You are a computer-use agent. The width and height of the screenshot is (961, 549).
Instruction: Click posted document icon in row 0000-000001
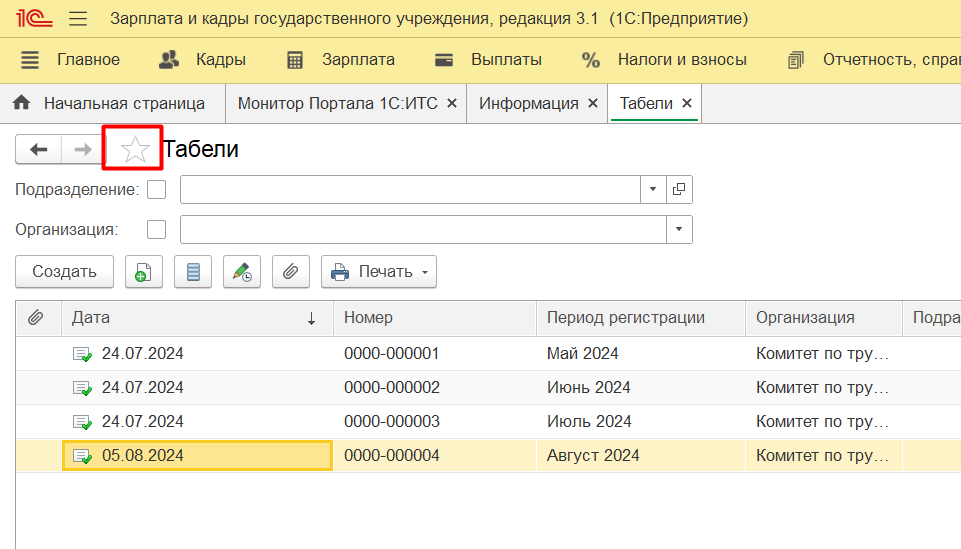pyautogui.click(x=82, y=354)
